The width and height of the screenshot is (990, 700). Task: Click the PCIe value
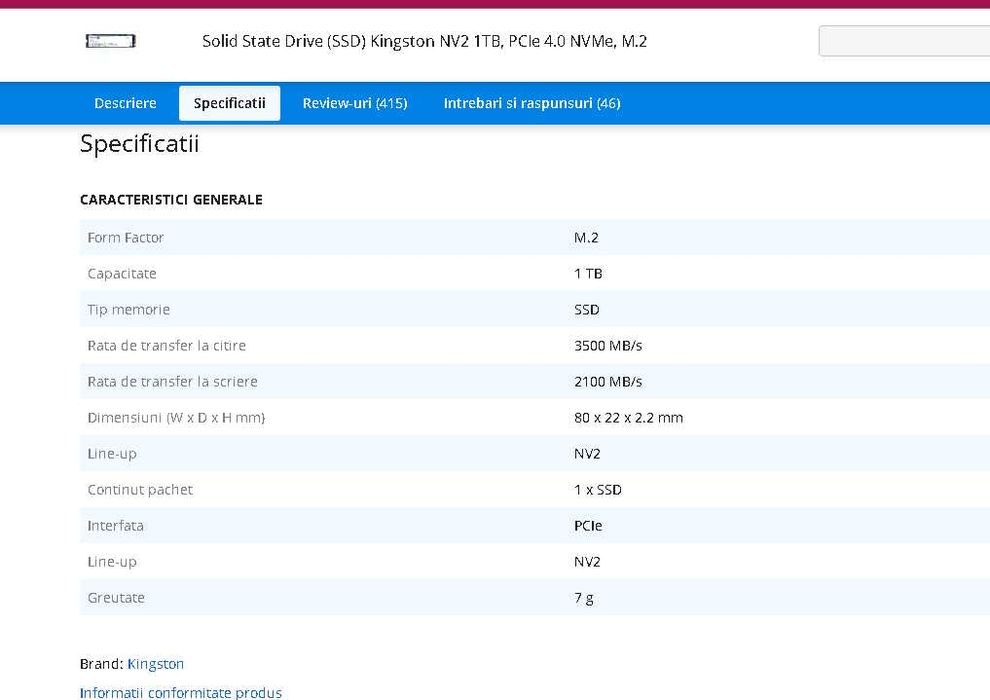click(588, 526)
